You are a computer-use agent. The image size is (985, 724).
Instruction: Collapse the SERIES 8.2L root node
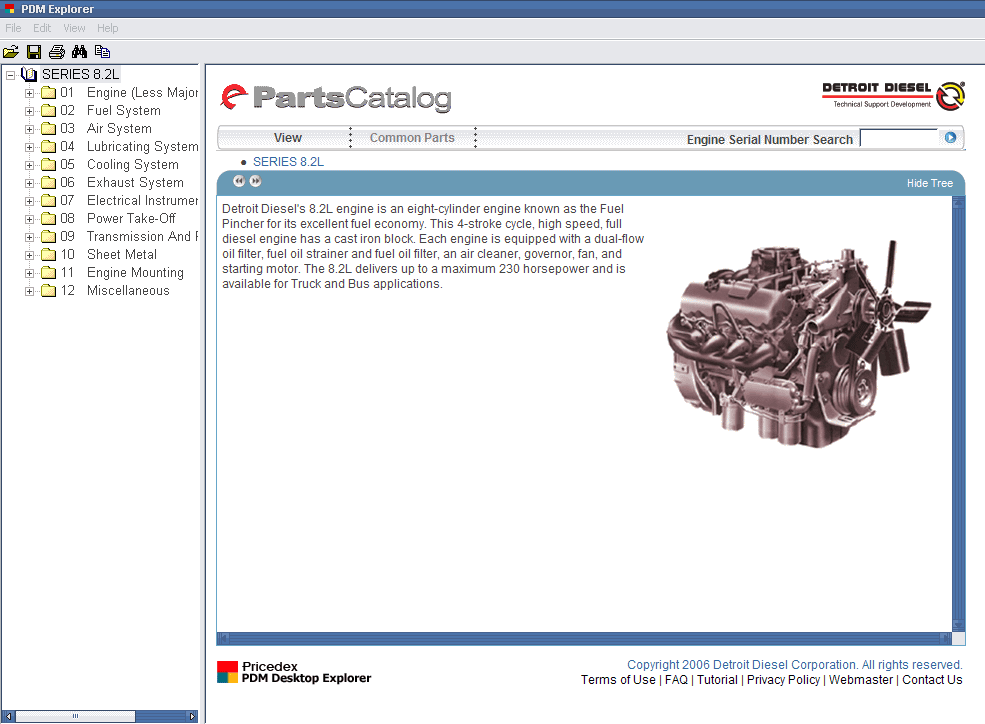(11, 75)
